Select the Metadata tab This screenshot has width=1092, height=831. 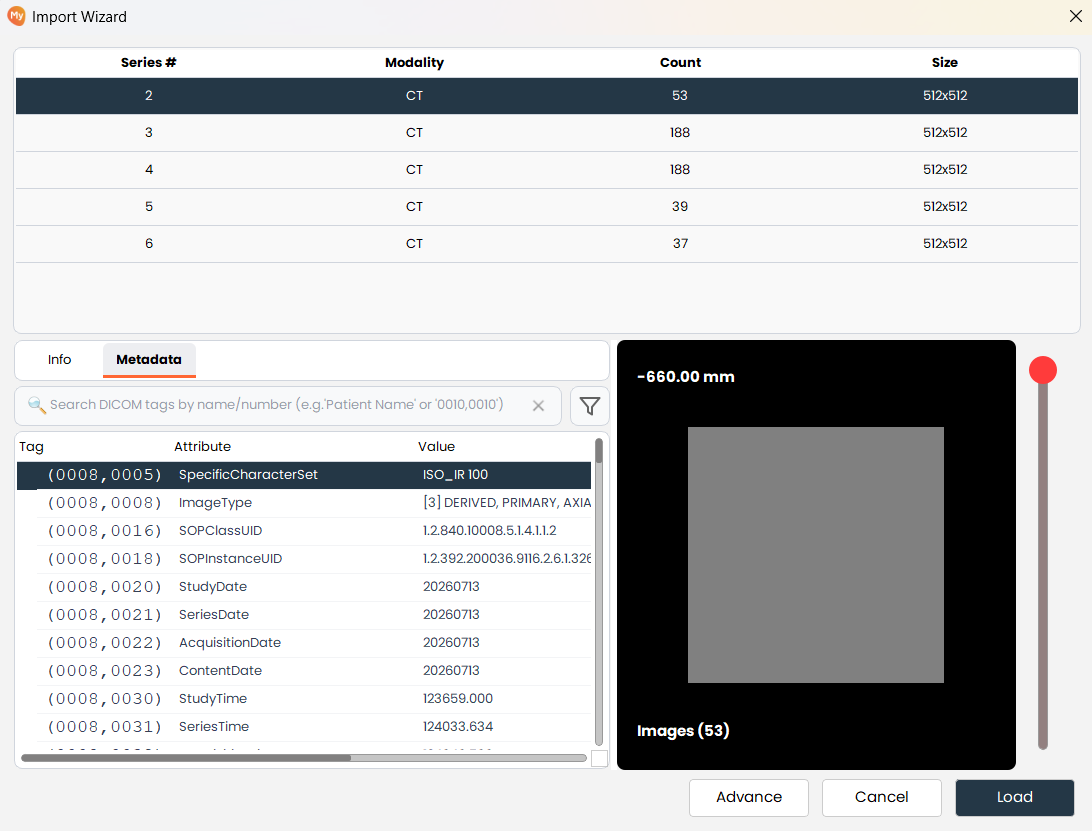(x=149, y=359)
